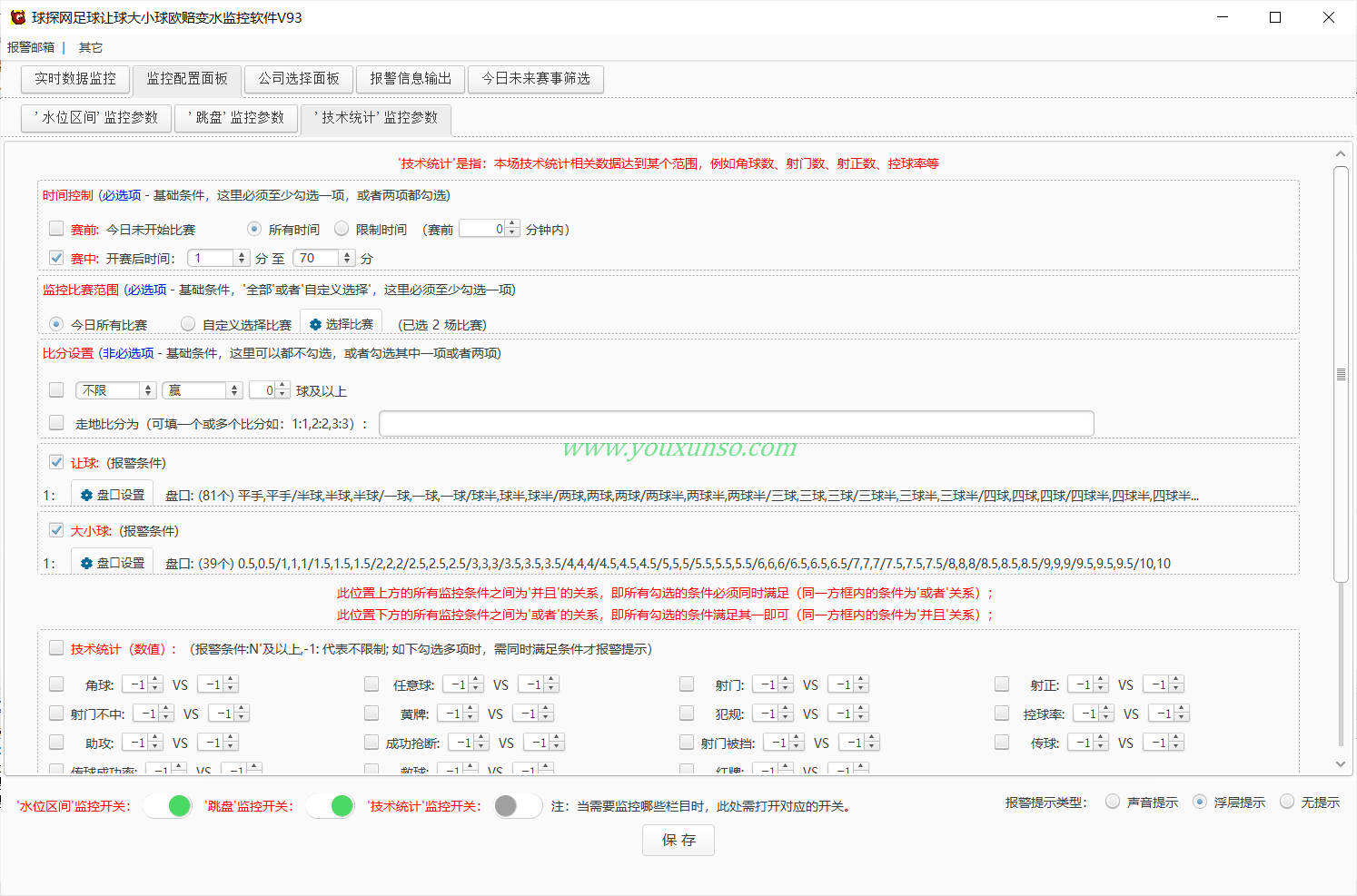Adjust the 赛中 end minute spinner showing 70
This screenshot has height=896, width=1357.
pyautogui.click(x=323, y=258)
